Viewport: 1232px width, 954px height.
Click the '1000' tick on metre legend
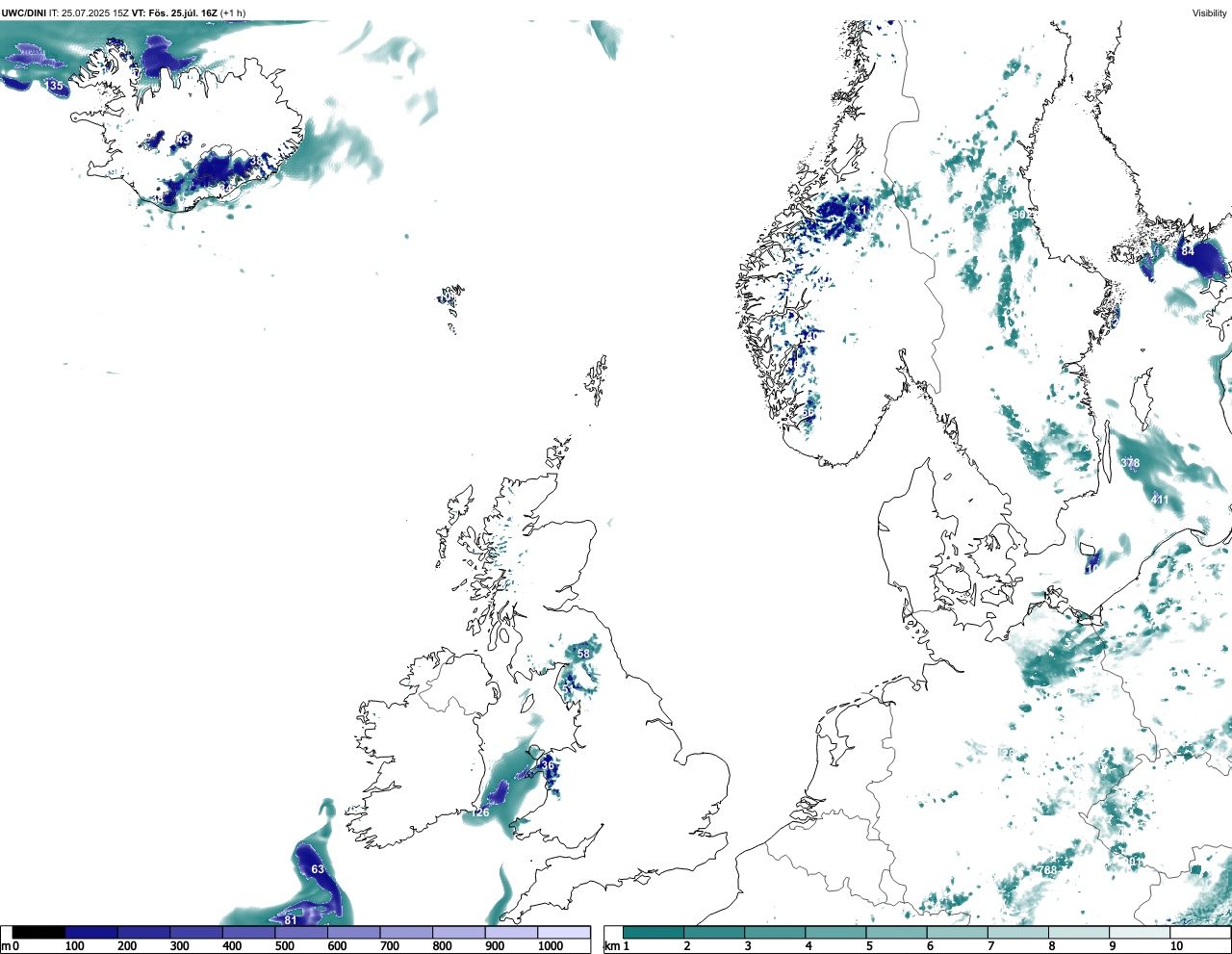click(551, 947)
